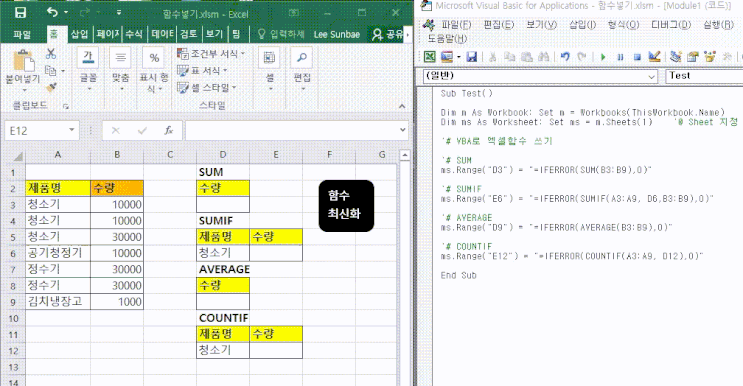Save the project in VBA editor

coord(471,57)
